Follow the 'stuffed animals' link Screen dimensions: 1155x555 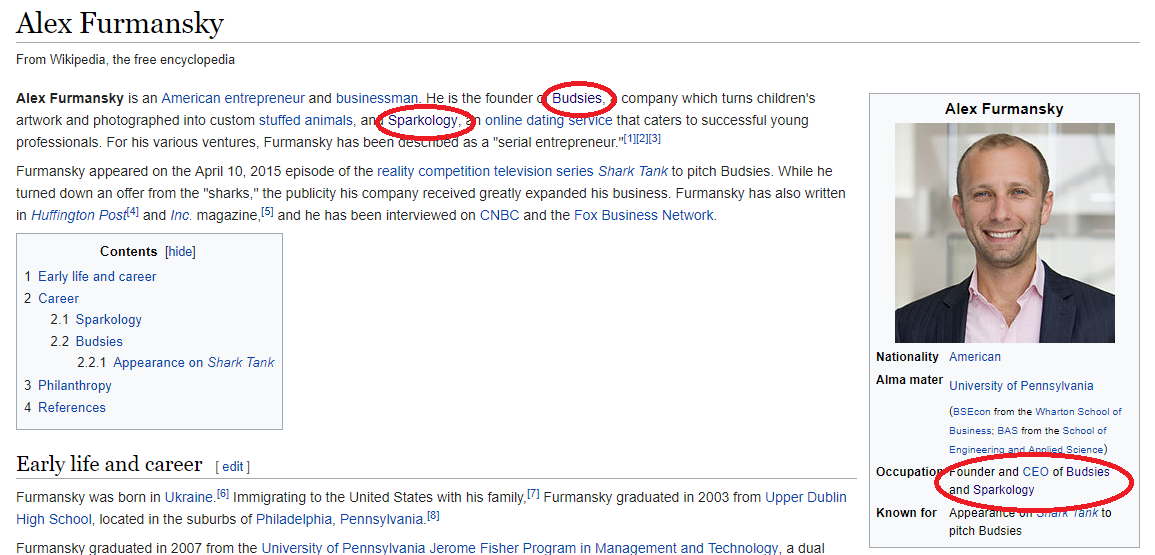pyautogui.click(x=306, y=120)
